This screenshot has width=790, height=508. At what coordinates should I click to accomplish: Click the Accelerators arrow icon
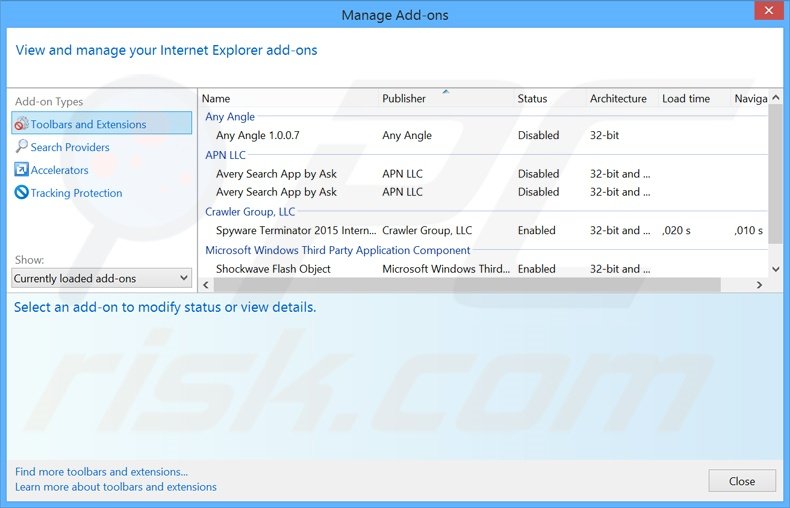[21, 169]
